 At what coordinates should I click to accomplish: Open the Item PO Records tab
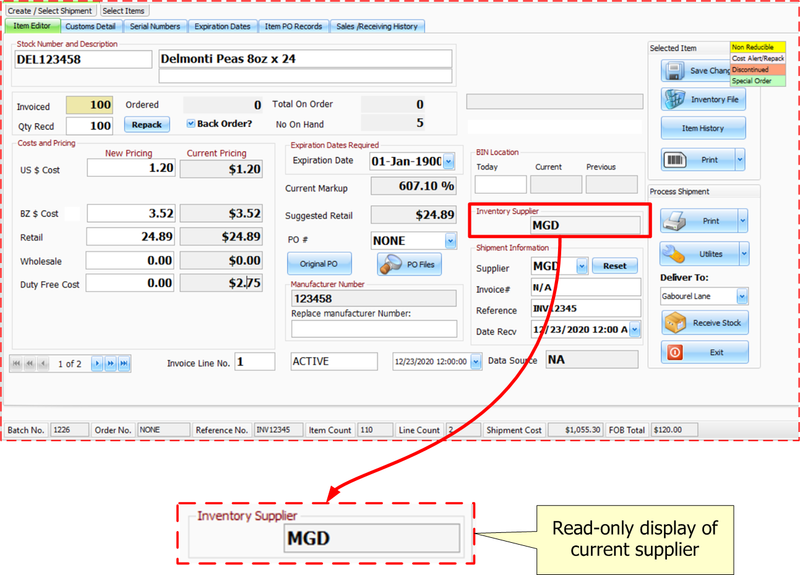click(293, 26)
